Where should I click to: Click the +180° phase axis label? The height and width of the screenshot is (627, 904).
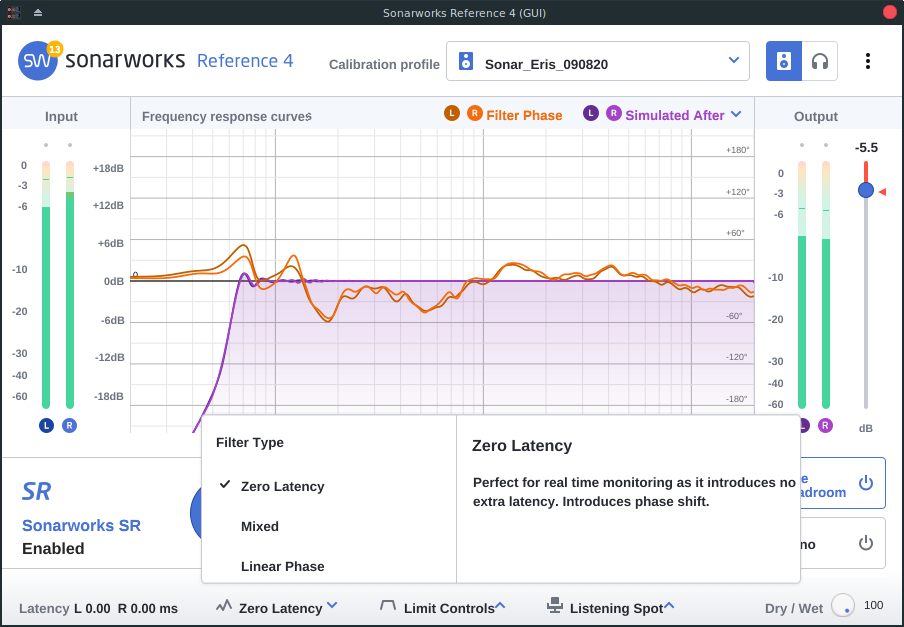coord(737,150)
